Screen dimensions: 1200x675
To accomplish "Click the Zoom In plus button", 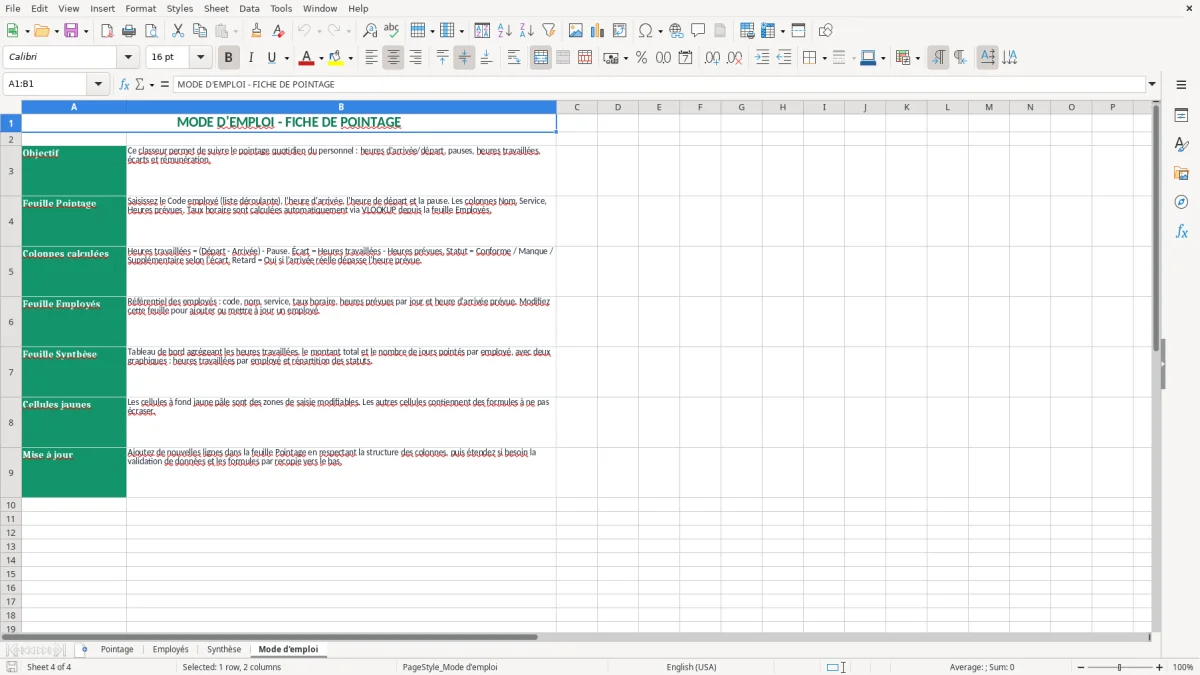I will [1160, 667].
